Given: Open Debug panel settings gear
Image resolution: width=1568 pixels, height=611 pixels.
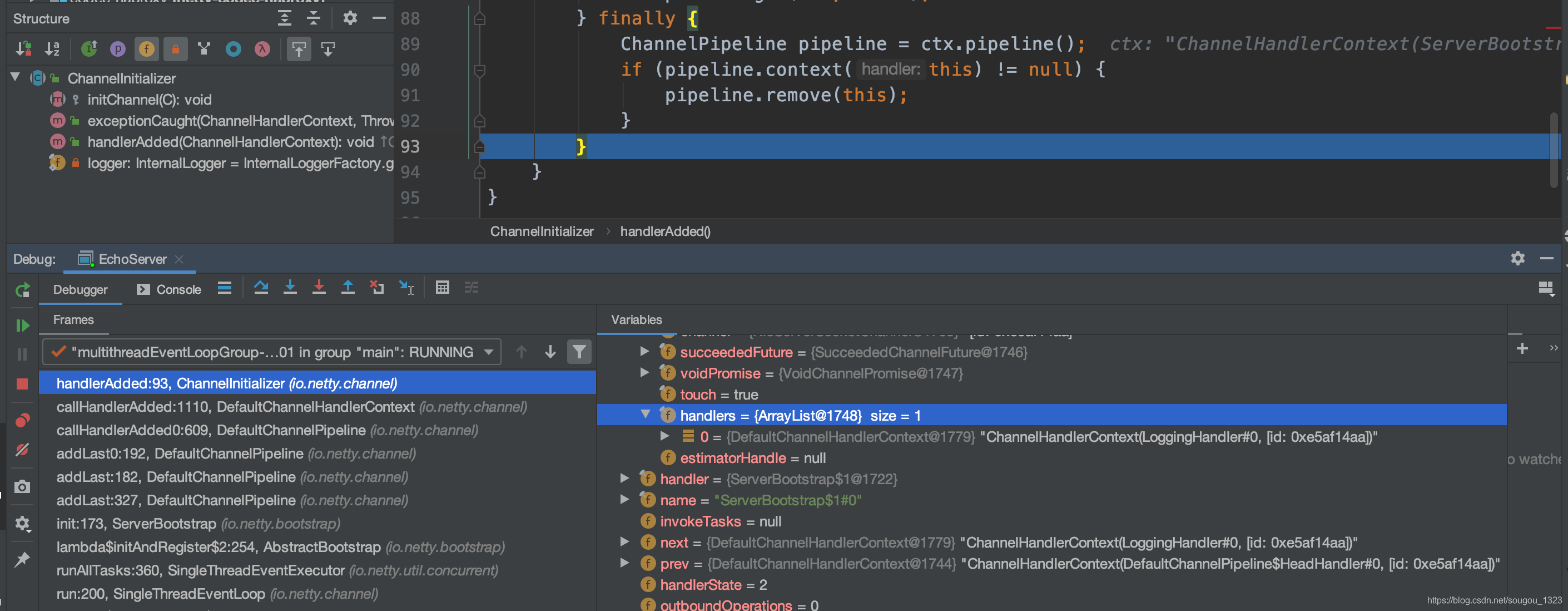Looking at the screenshot, I should click(x=1518, y=258).
